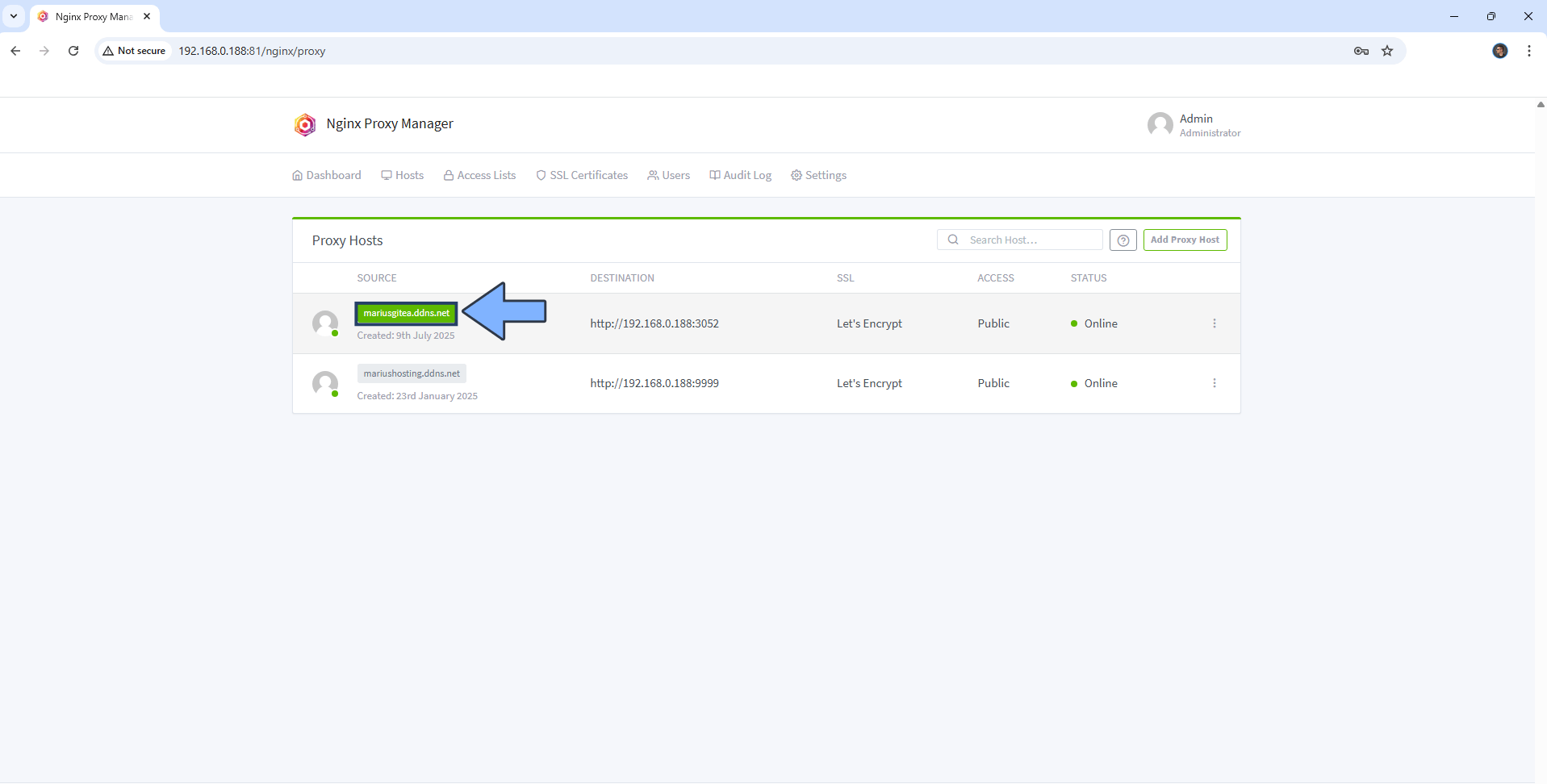Click the help question mark button

[x=1123, y=240]
